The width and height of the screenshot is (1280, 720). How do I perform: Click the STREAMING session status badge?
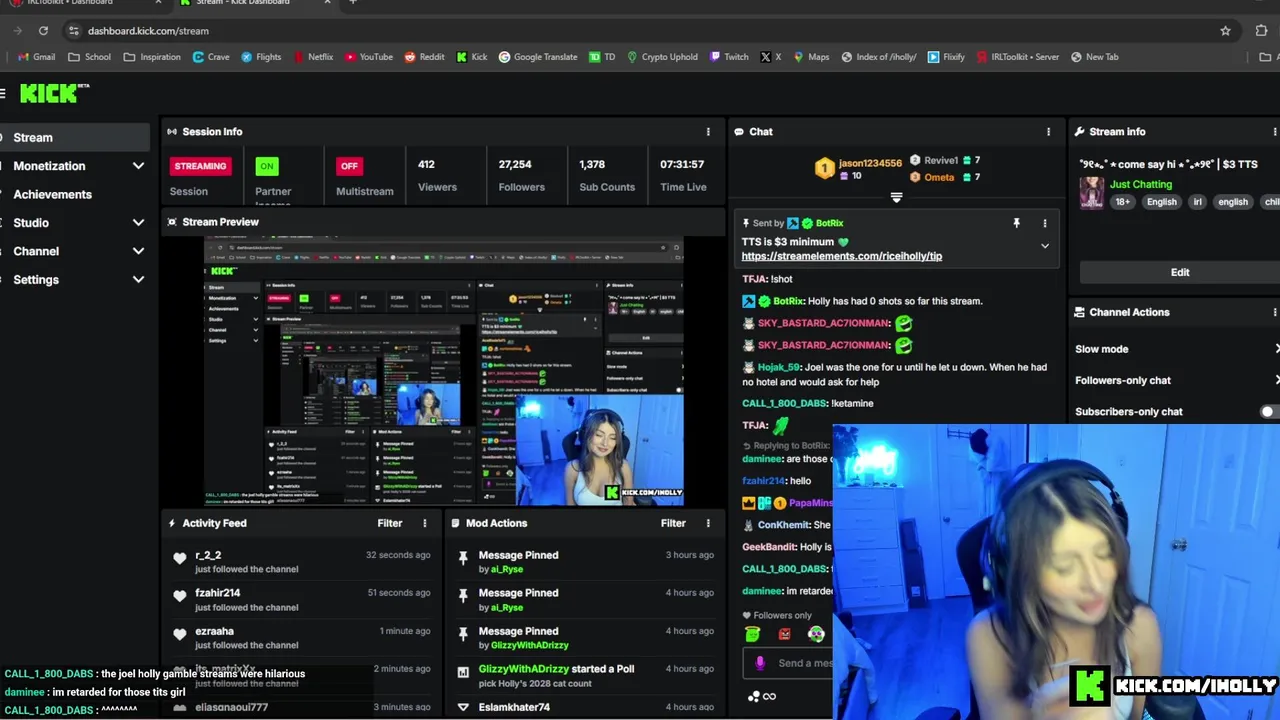[x=200, y=166]
